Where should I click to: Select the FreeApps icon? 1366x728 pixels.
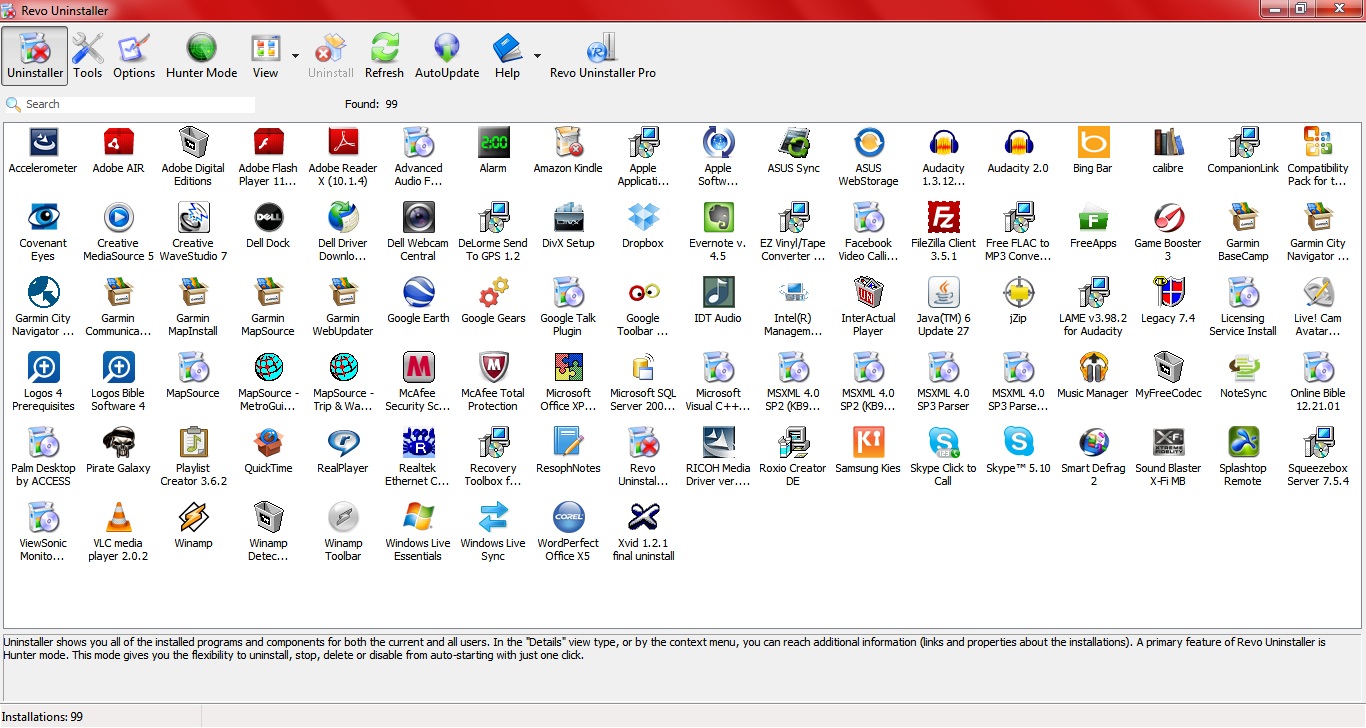[x=1093, y=218]
